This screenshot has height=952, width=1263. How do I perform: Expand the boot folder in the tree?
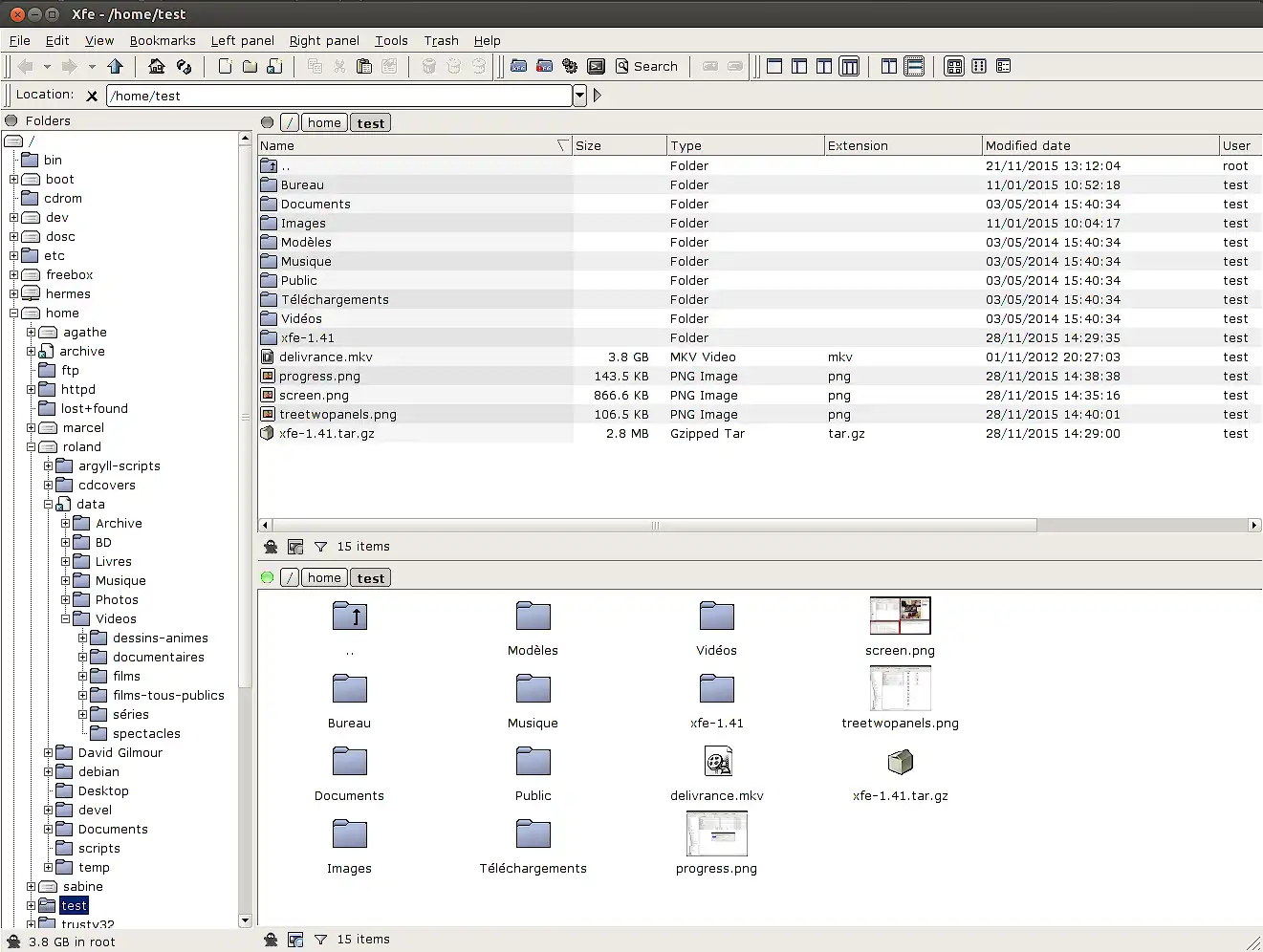pyautogui.click(x=14, y=180)
